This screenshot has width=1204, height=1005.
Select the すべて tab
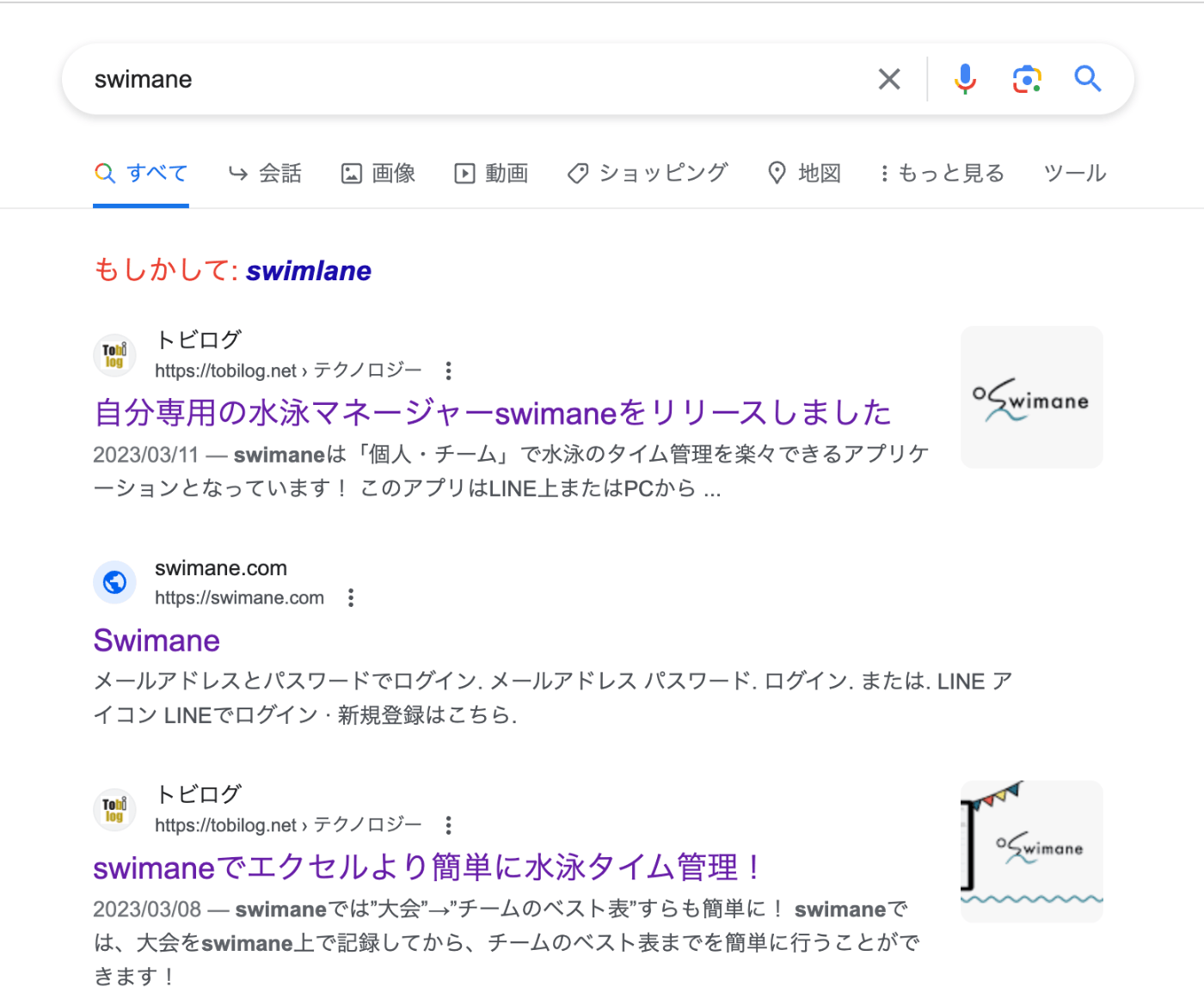point(141,174)
